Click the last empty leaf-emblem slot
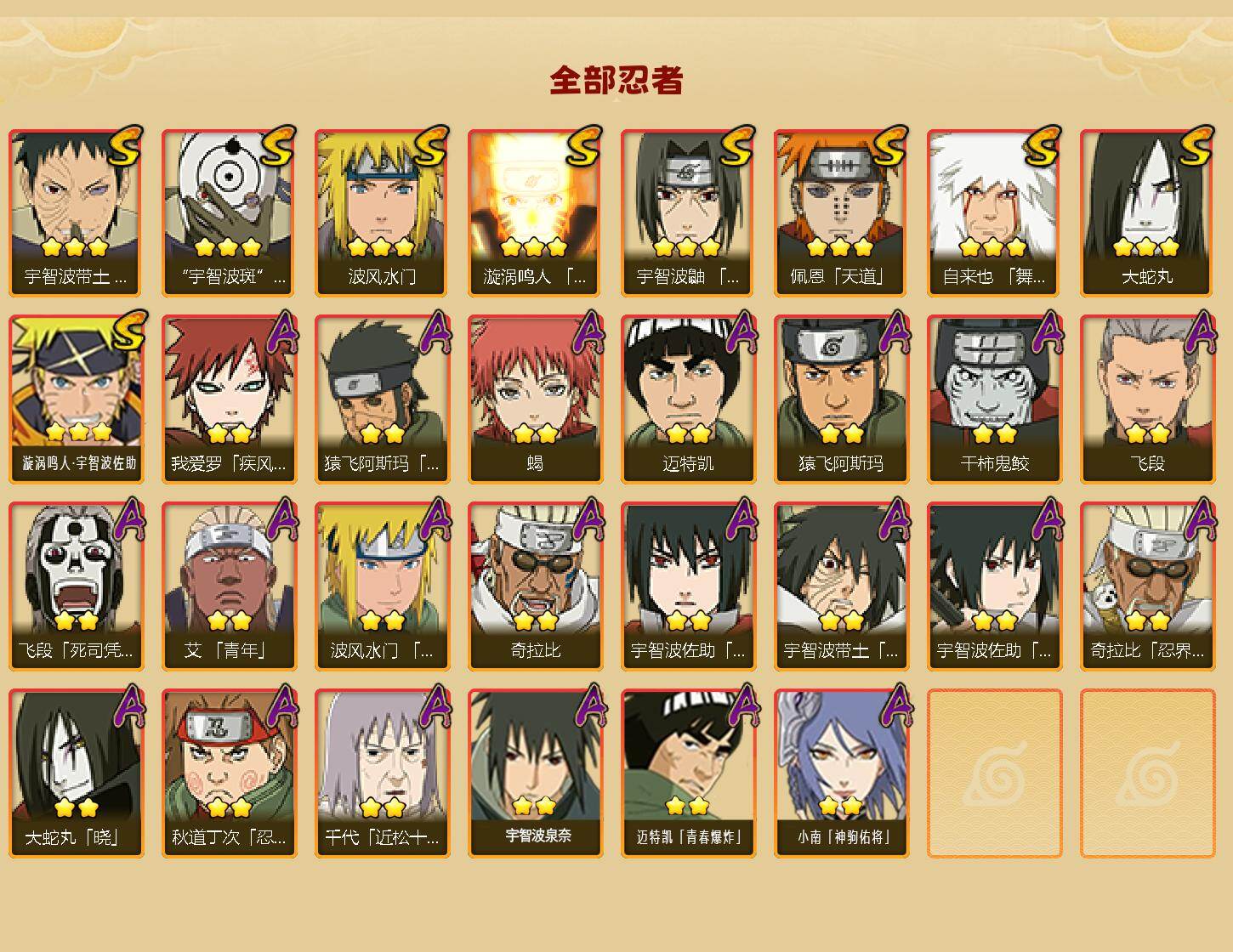The width and height of the screenshot is (1233, 952). tap(1147, 773)
